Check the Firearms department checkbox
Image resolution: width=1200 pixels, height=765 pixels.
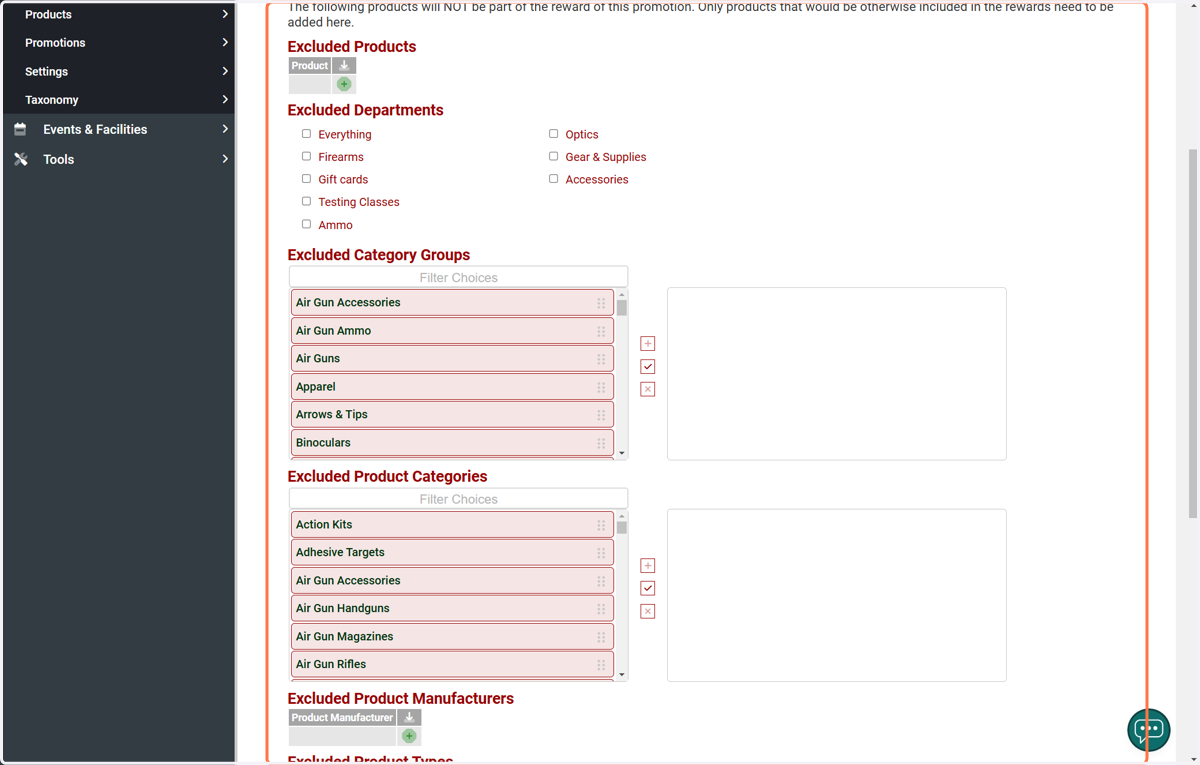pyautogui.click(x=306, y=156)
